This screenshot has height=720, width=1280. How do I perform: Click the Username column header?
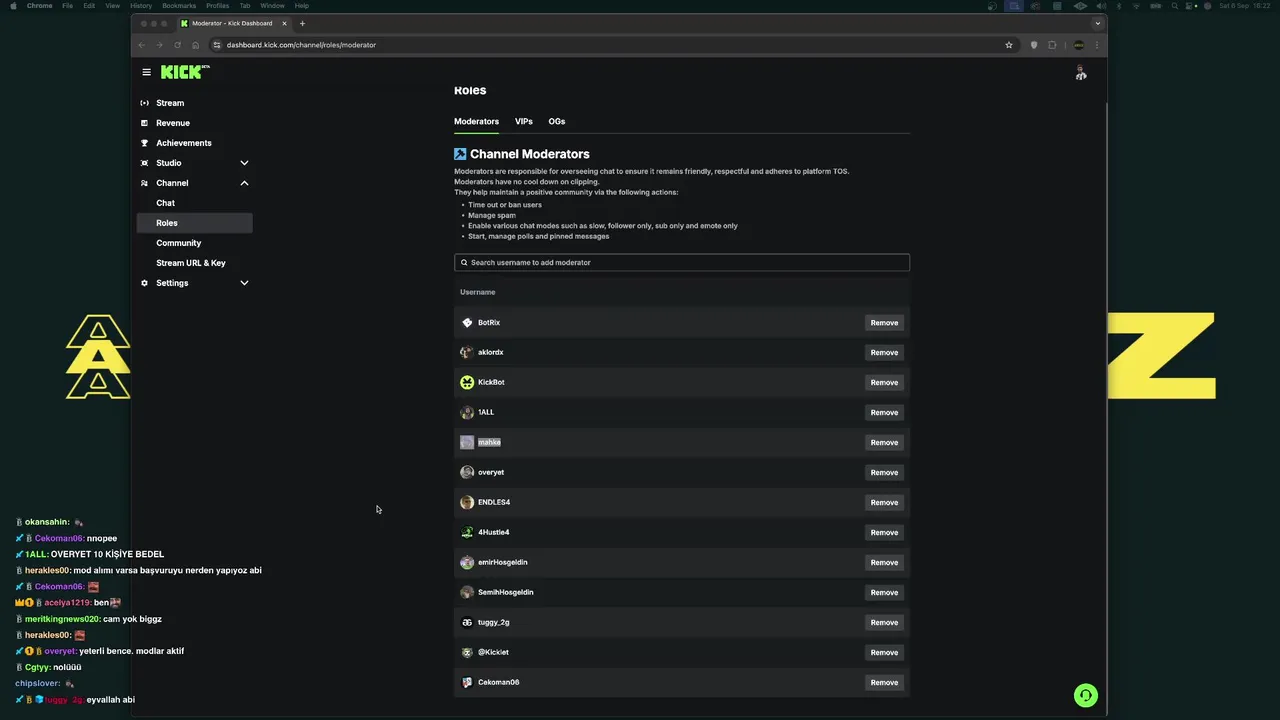478,292
